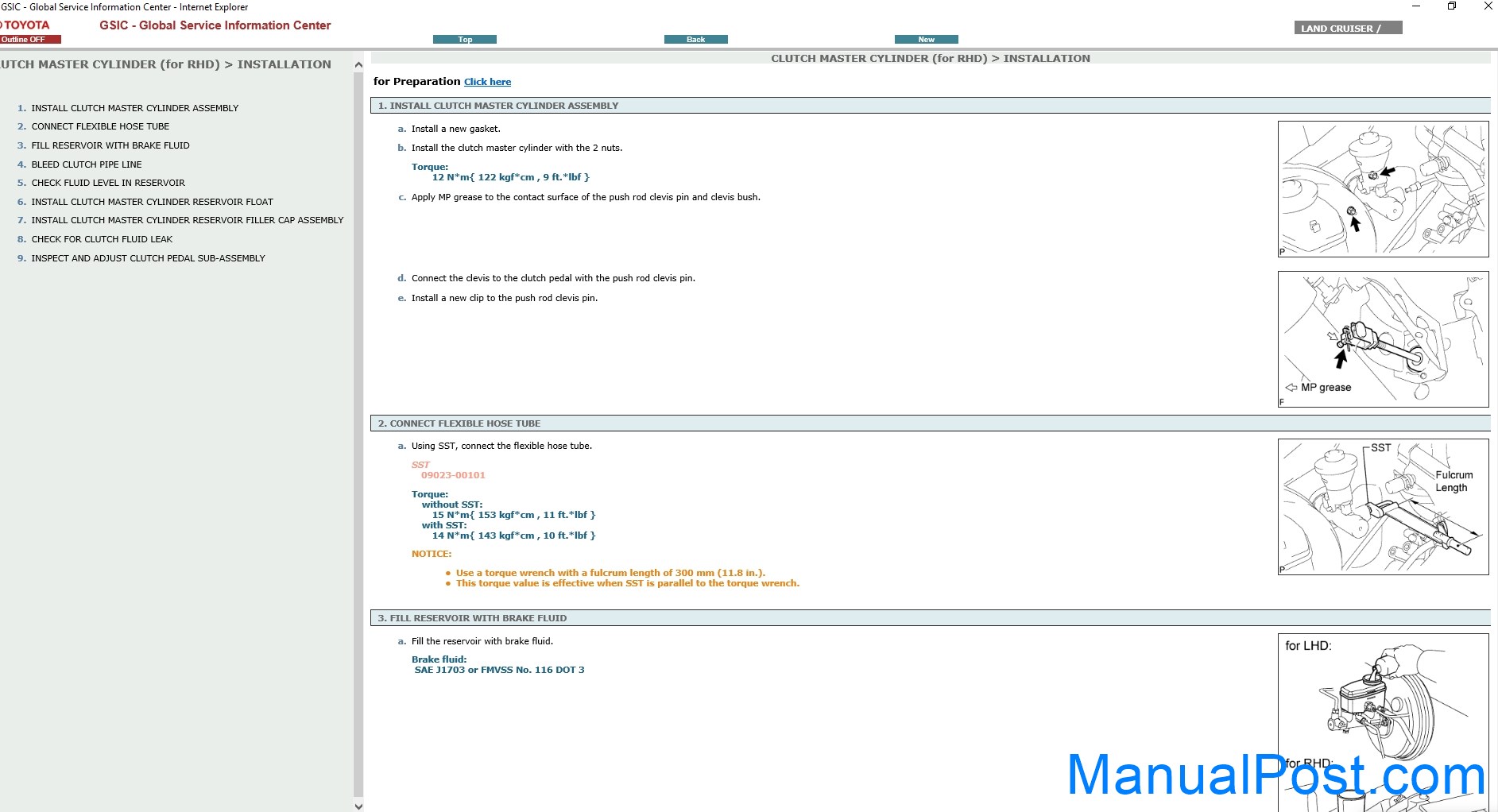Select the section 2 Connect Flexible Hose header
The width and height of the screenshot is (1498, 812).
click(930, 423)
